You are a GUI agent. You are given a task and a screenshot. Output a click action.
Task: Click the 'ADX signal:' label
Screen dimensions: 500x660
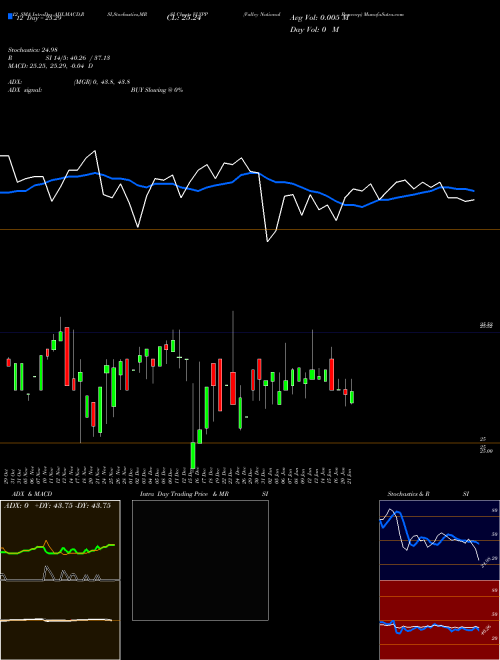25,90
